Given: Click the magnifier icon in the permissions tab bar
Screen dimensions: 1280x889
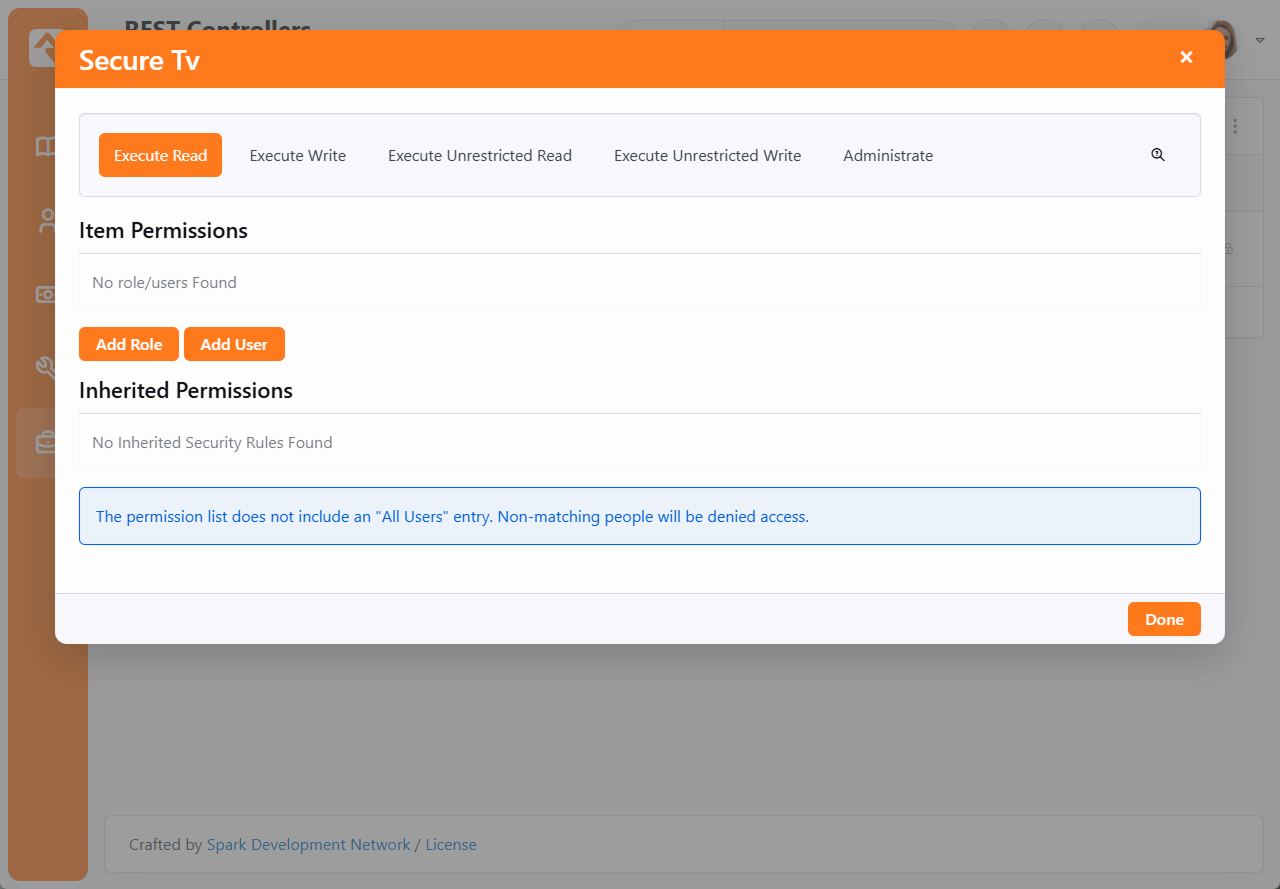Looking at the screenshot, I should 1158,155.
